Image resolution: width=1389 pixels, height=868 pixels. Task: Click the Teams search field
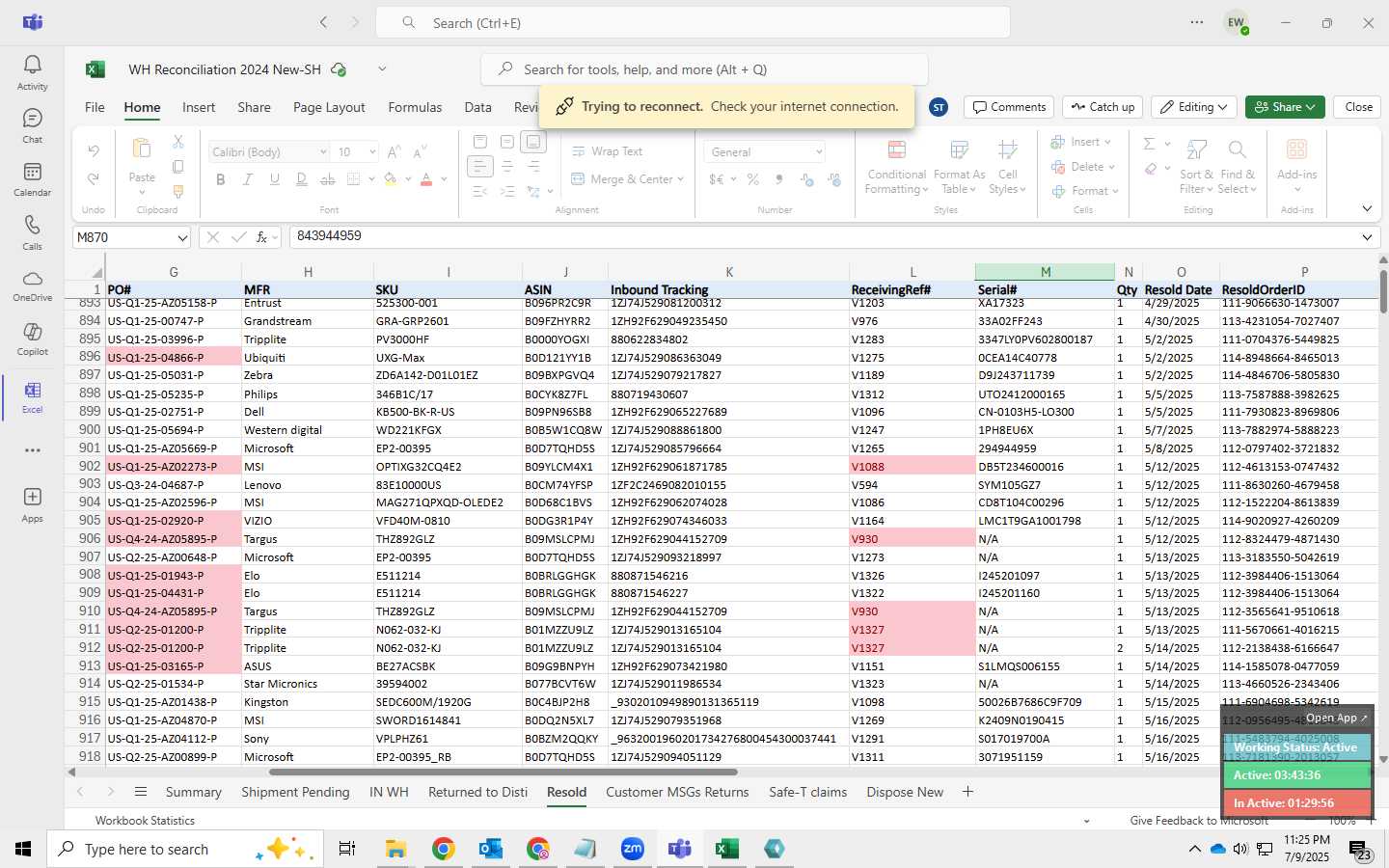click(693, 22)
